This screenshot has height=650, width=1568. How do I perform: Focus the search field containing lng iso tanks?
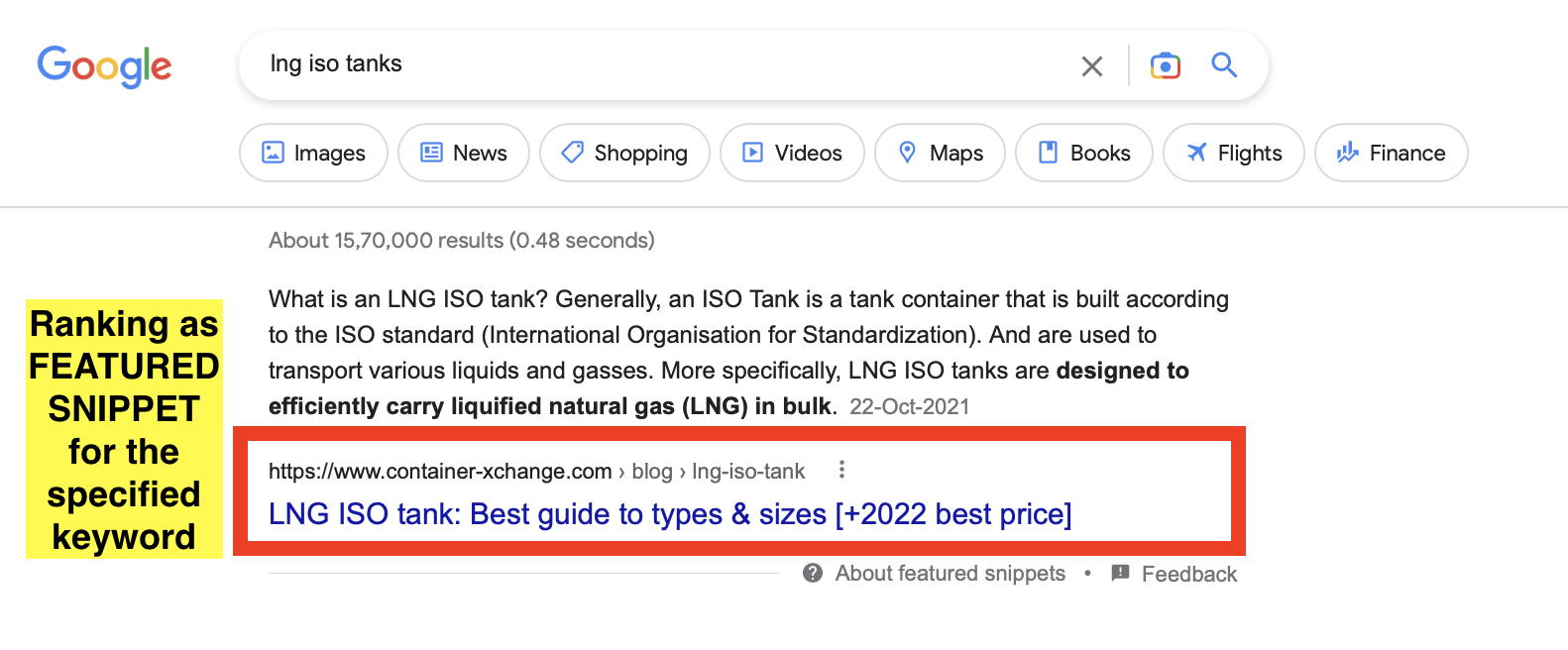pos(654,64)
